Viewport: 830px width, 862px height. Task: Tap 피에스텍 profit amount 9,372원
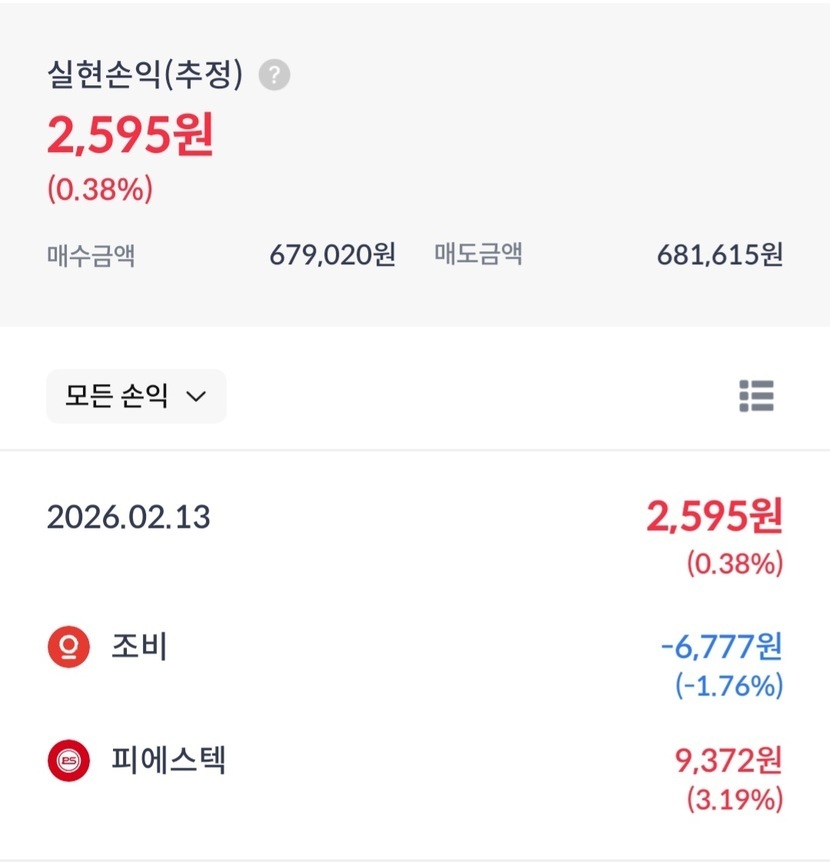(x=727, y=761)
